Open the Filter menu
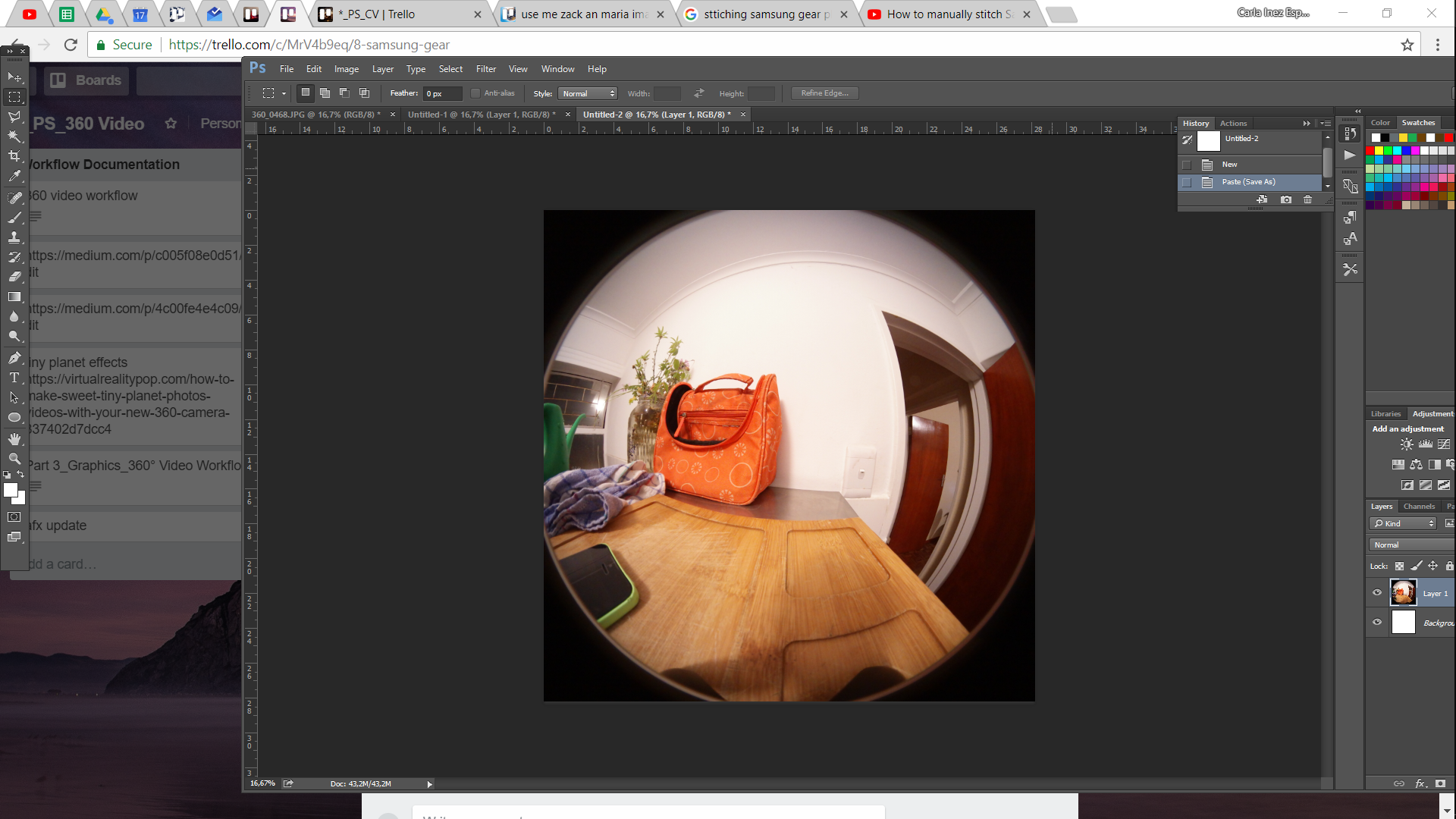Viewport: 1456px width, 819px height. coord(485,69)
